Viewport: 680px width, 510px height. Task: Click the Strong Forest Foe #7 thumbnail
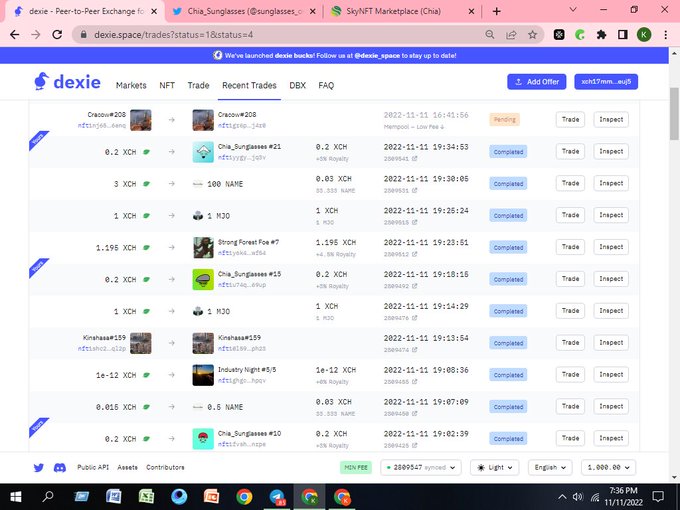(x=203, y=247)
